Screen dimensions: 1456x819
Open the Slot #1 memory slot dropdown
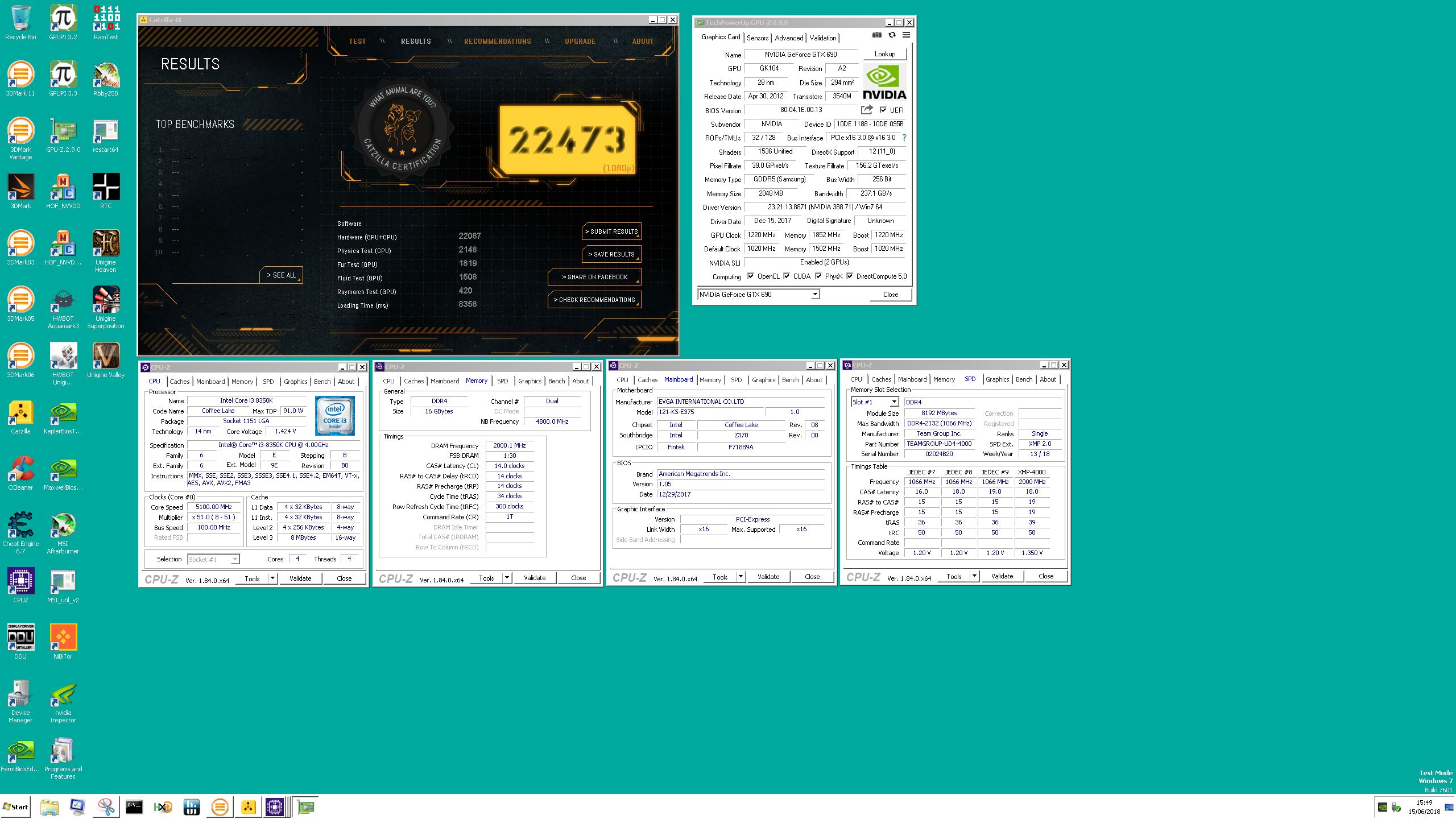point(894,402)
